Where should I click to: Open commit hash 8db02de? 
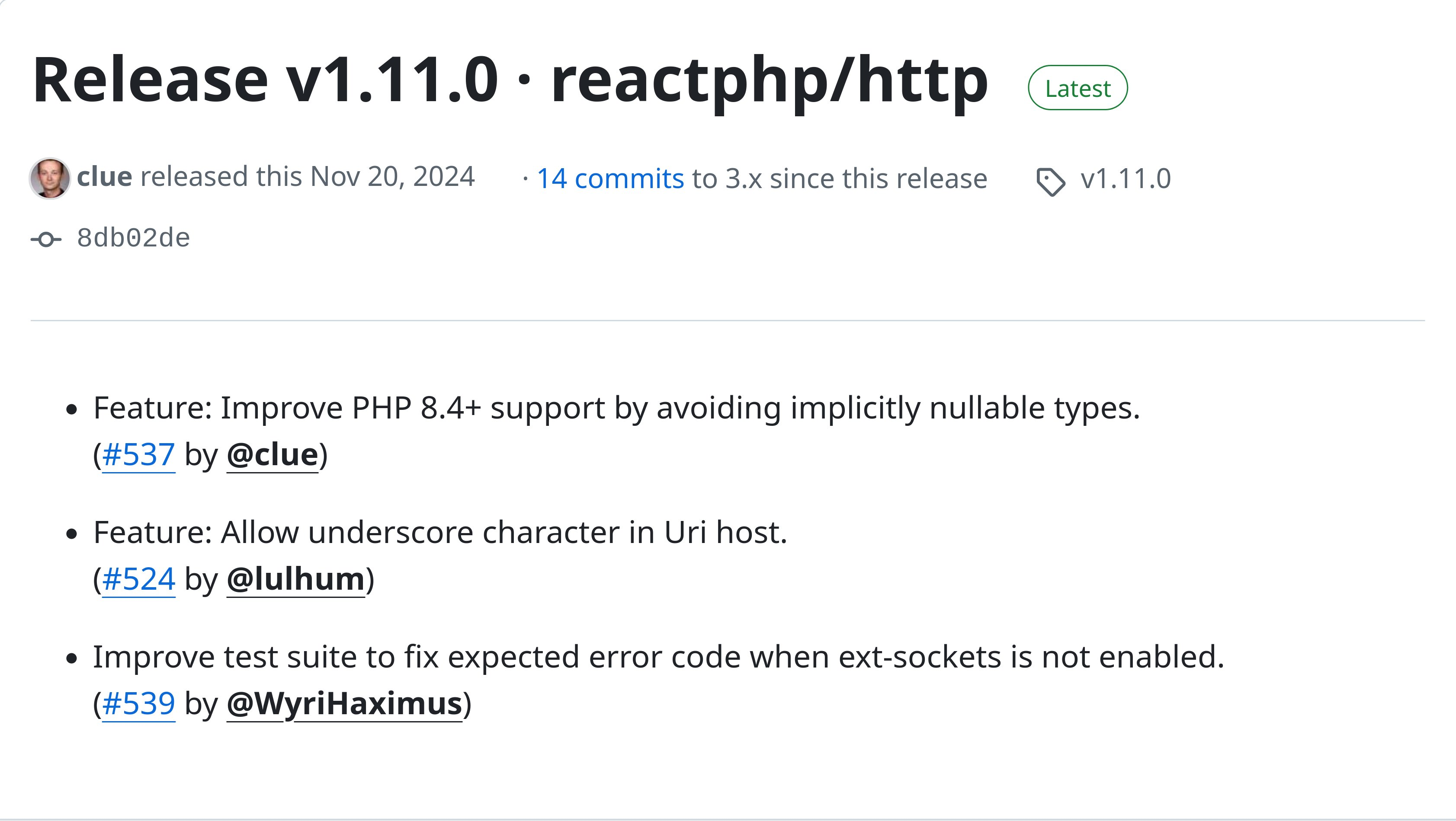coord(133,238)
